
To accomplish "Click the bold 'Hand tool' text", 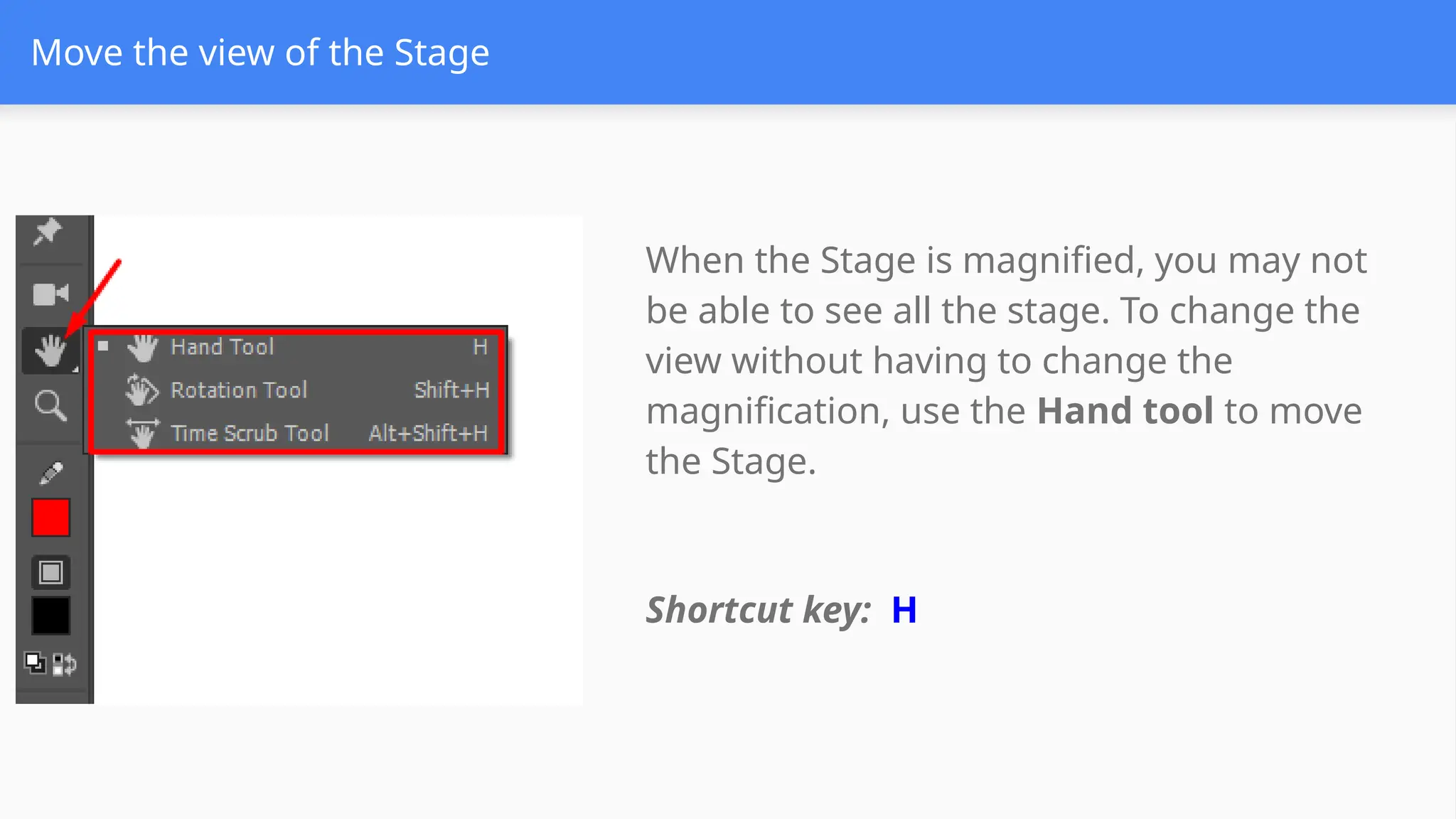I will [x=1125, y=411].
